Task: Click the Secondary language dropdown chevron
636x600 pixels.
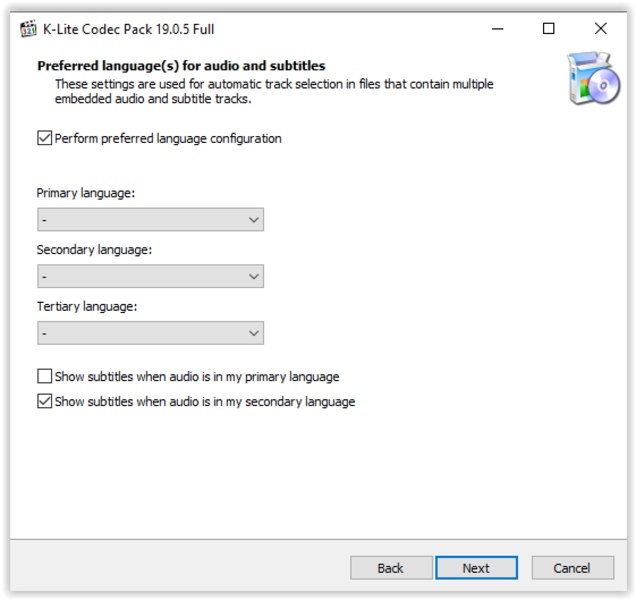Action: click(253, 276)
